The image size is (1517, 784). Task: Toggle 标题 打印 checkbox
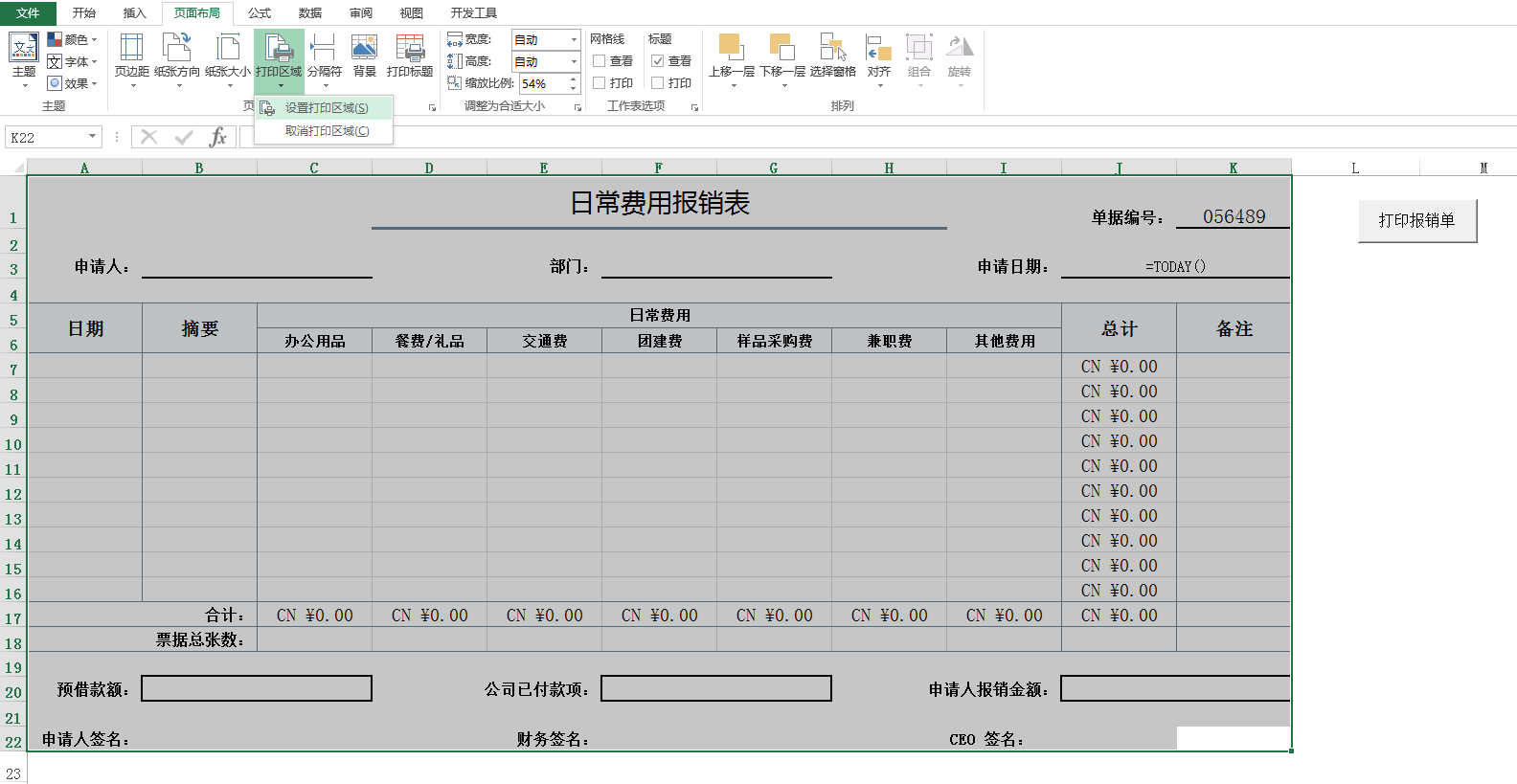pos(658,83)
